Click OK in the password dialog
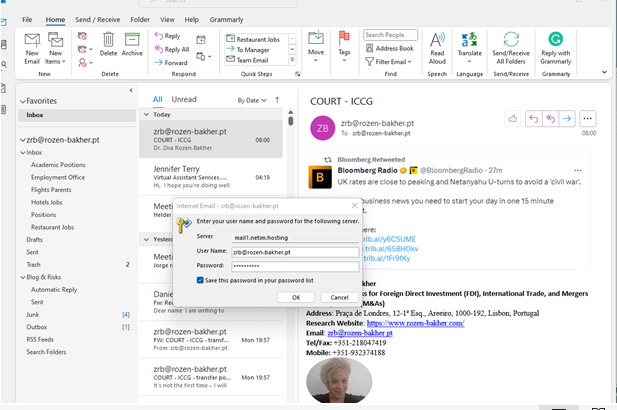 (x=296, y=297)
